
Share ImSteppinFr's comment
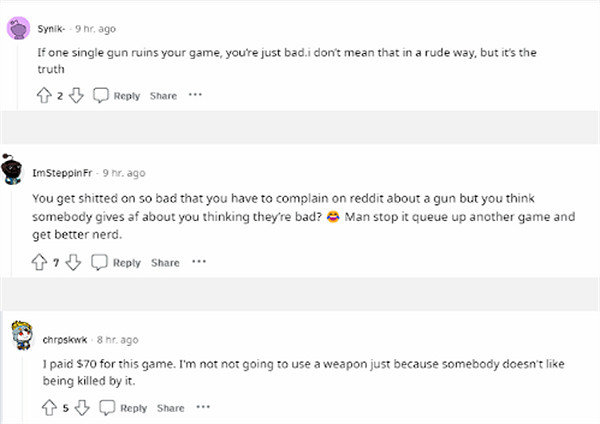click(164, 263)
